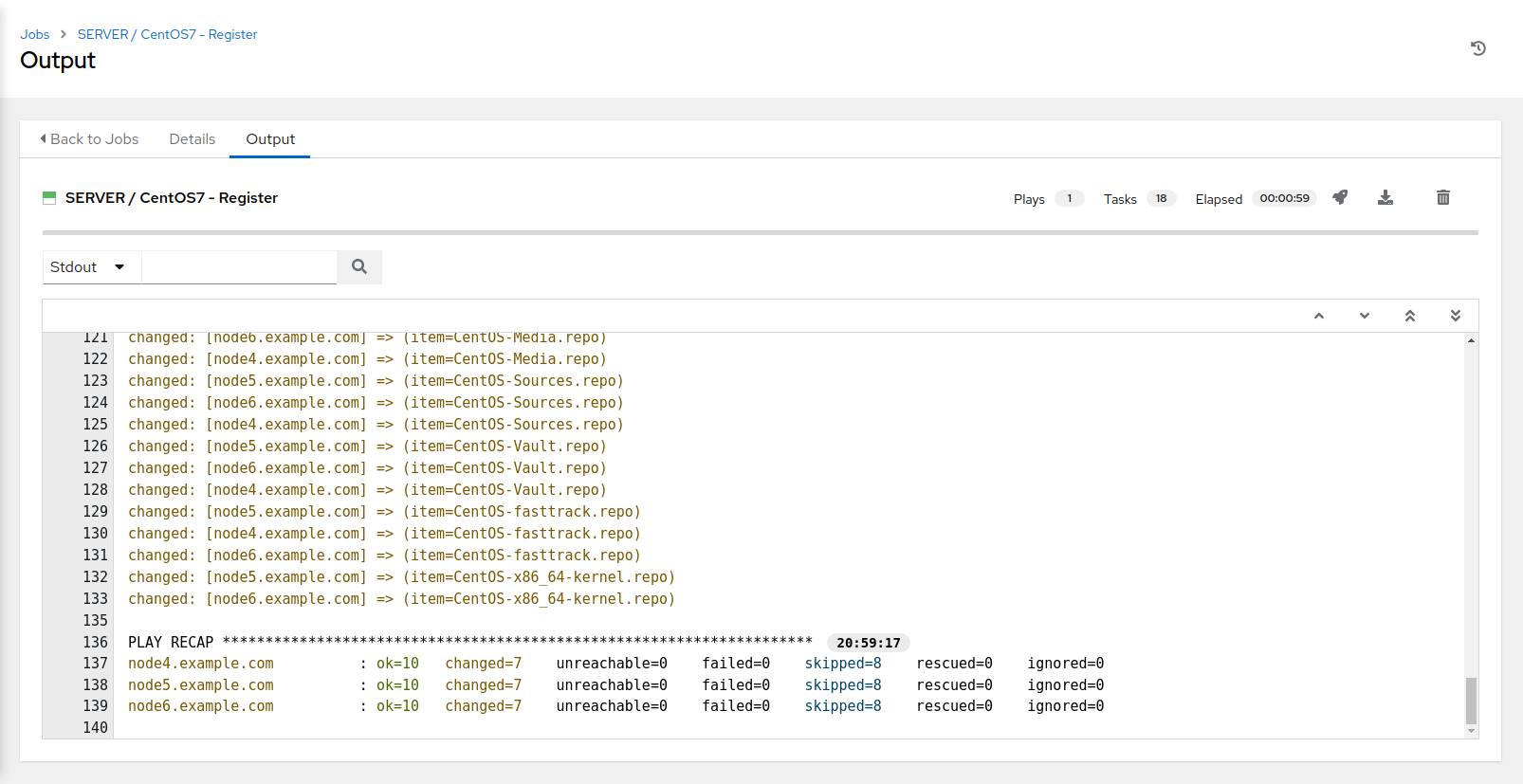This screenshot has height=784, width=1523.
Task: Click ok=10 on node5 recap line
Action: click(x=397, y=685)
